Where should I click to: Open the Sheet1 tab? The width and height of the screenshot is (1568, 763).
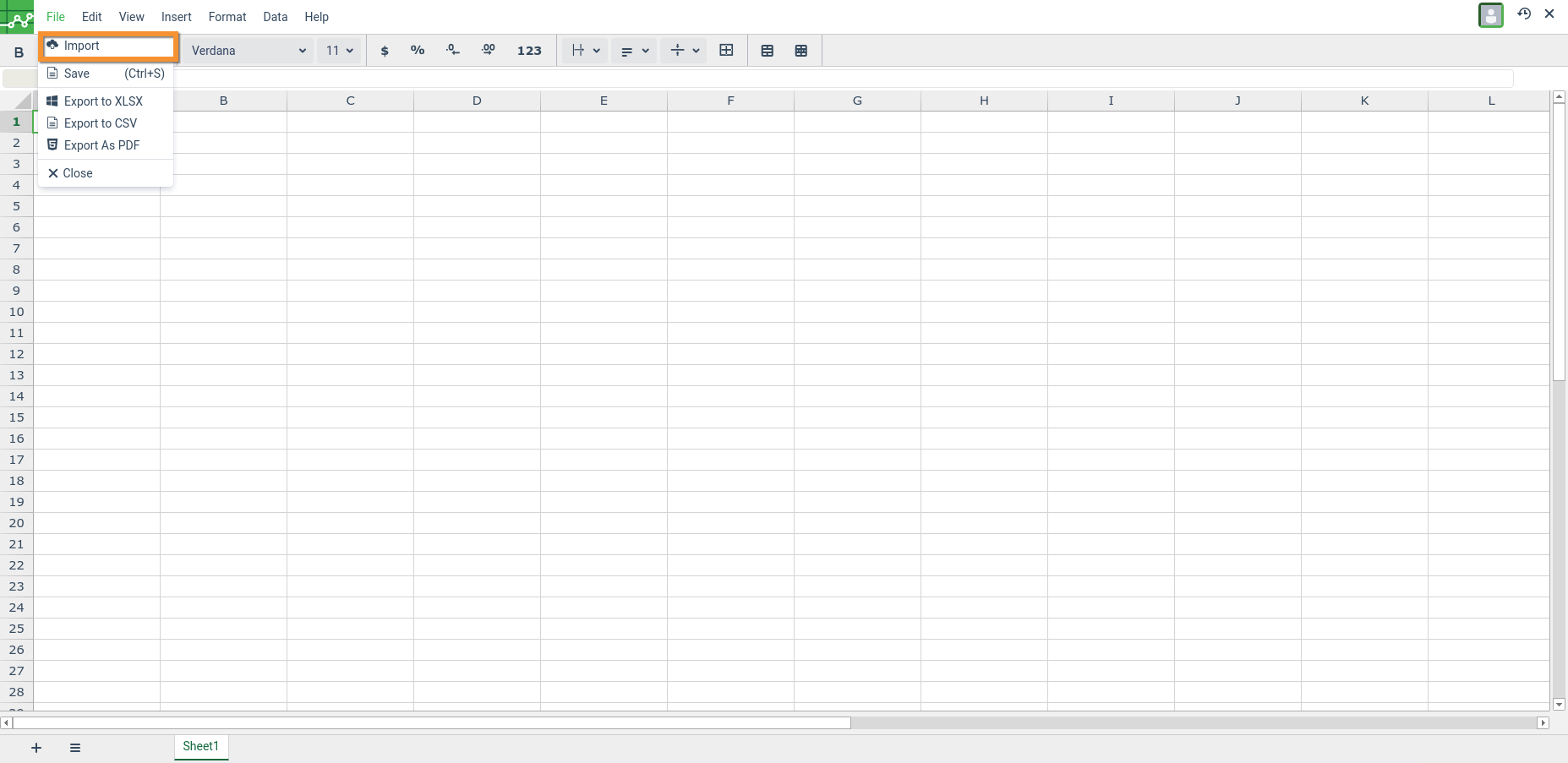coord(201,746)
